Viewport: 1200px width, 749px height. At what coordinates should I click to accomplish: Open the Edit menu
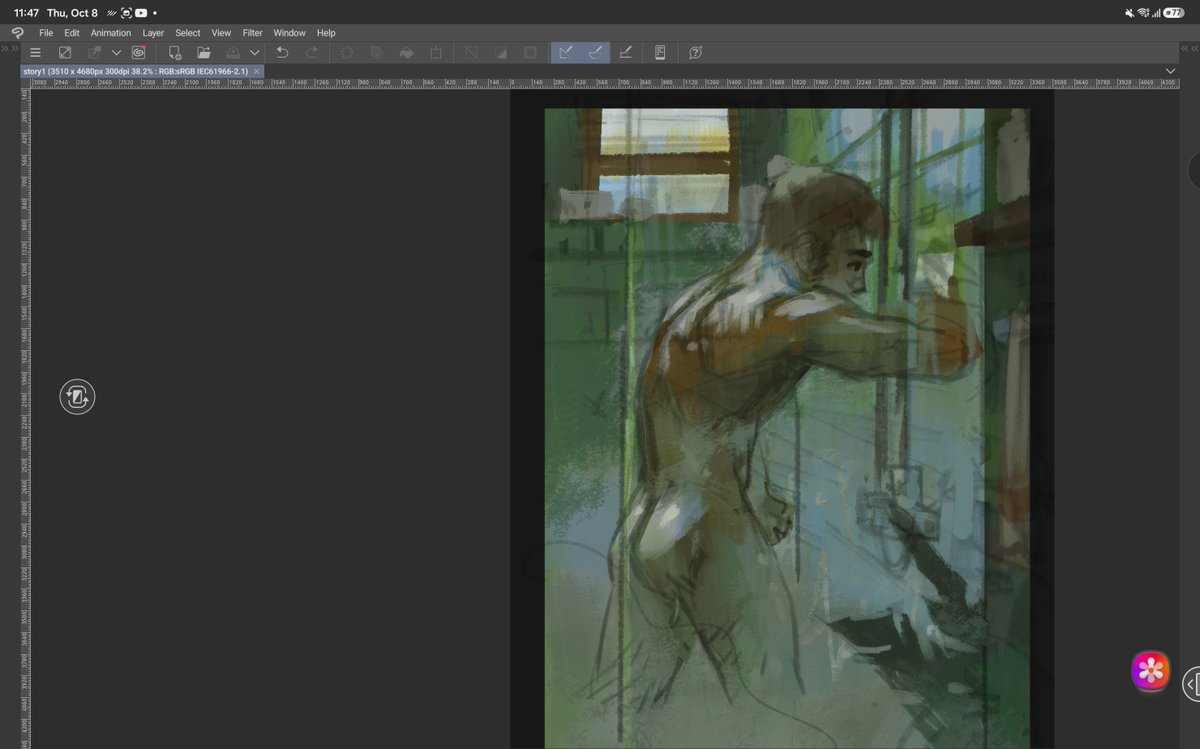[x=72, y=33]
